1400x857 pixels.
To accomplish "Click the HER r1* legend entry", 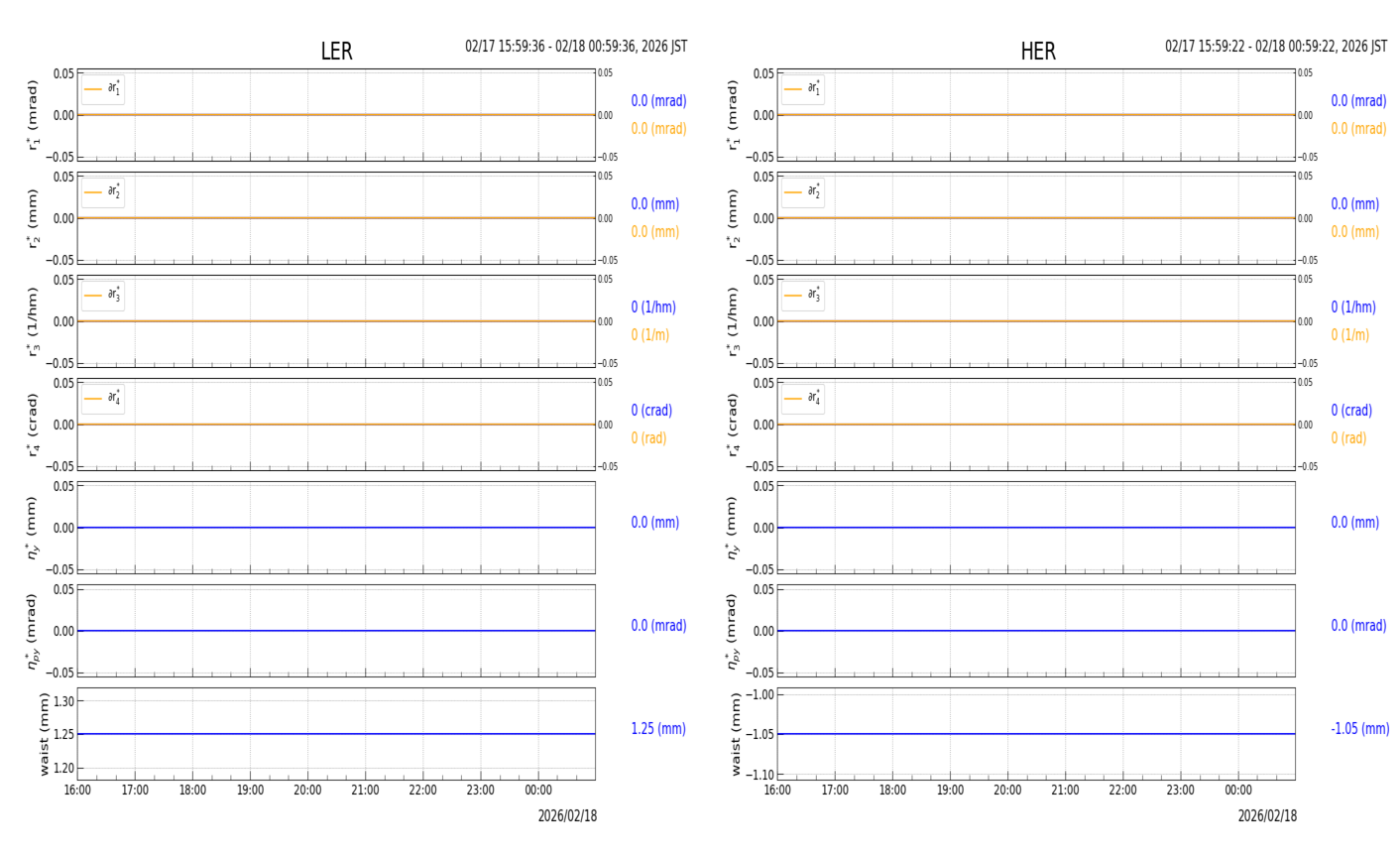I will [803, 89].
